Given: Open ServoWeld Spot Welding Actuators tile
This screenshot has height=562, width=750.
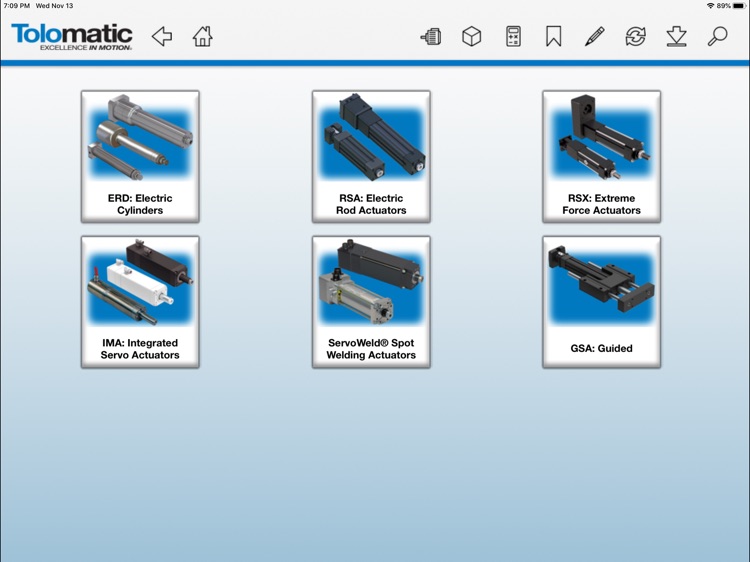Looking at the screenshot, I should (371, 302).
